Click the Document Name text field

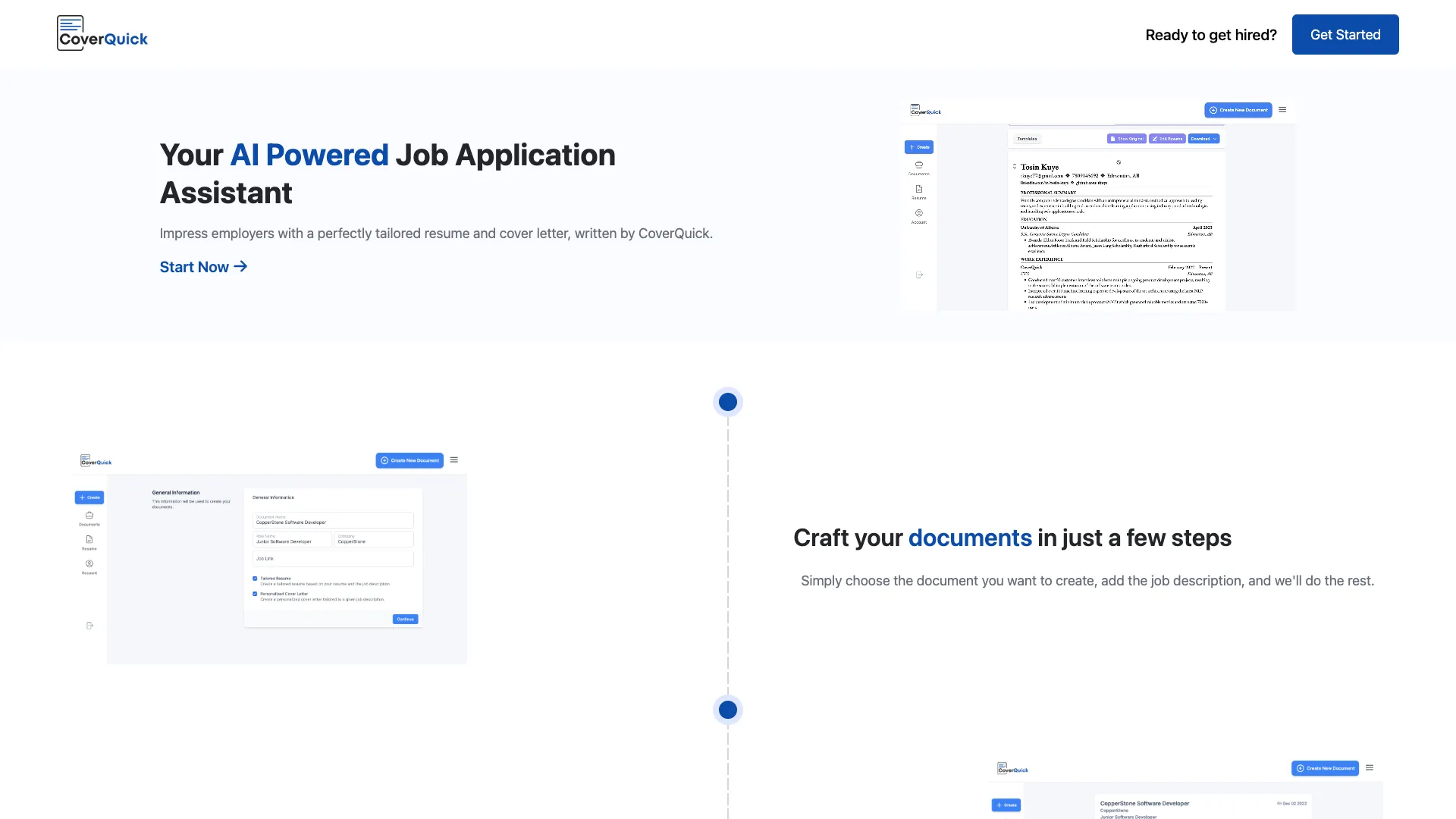tap(333, 521)
